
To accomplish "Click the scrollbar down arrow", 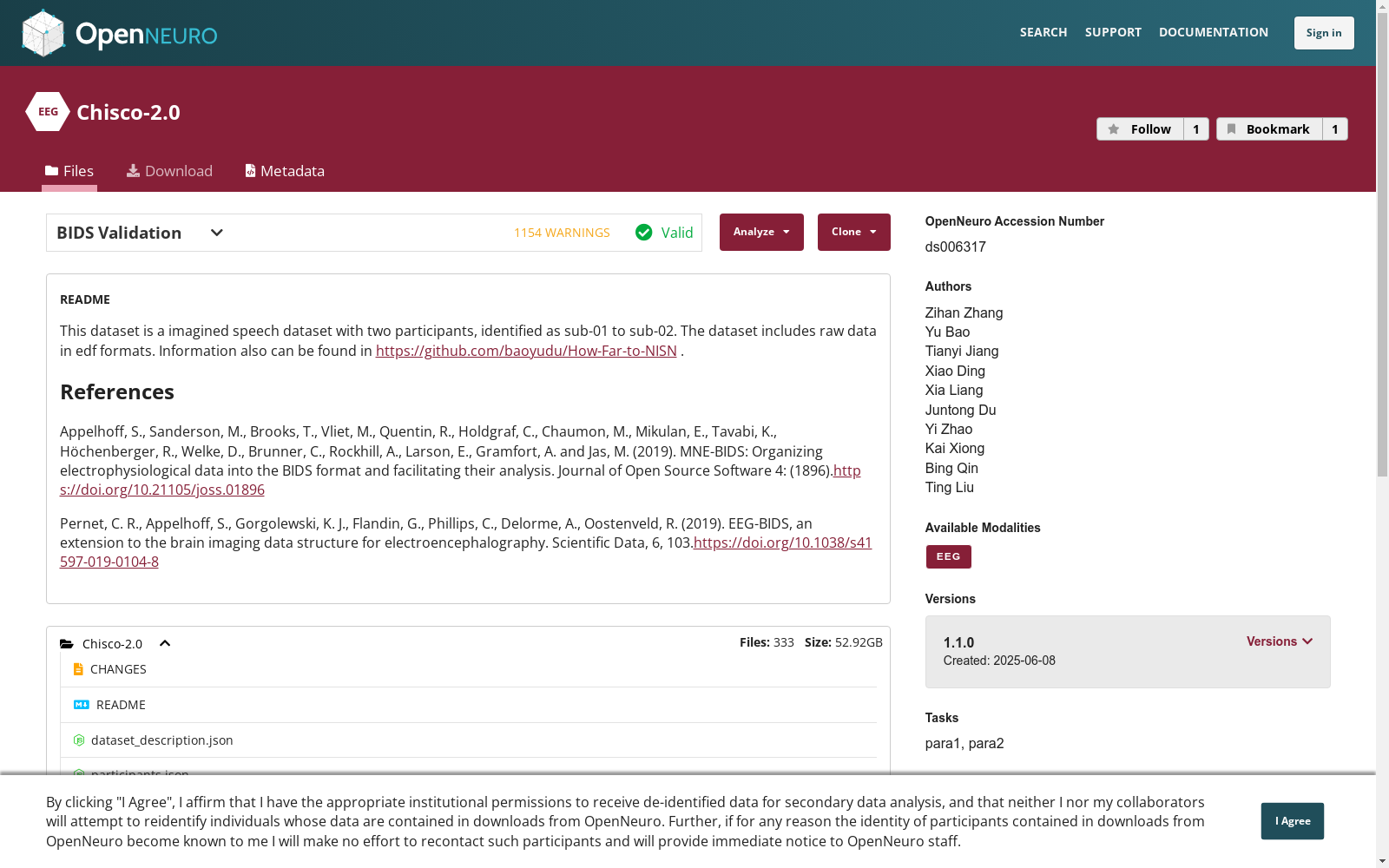I will [1382, 861].
